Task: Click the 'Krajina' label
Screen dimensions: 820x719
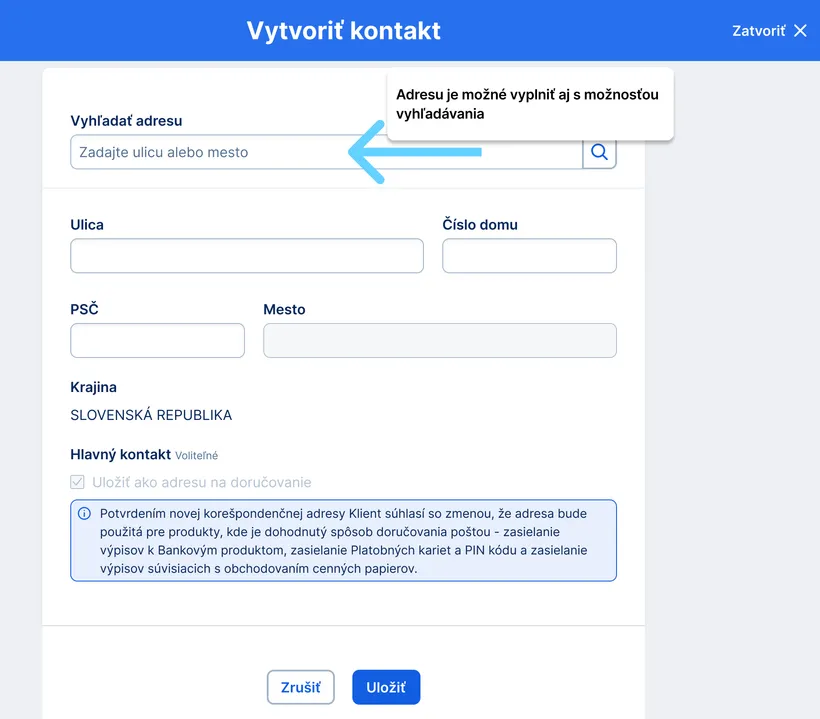Action: tap(92, 387)
